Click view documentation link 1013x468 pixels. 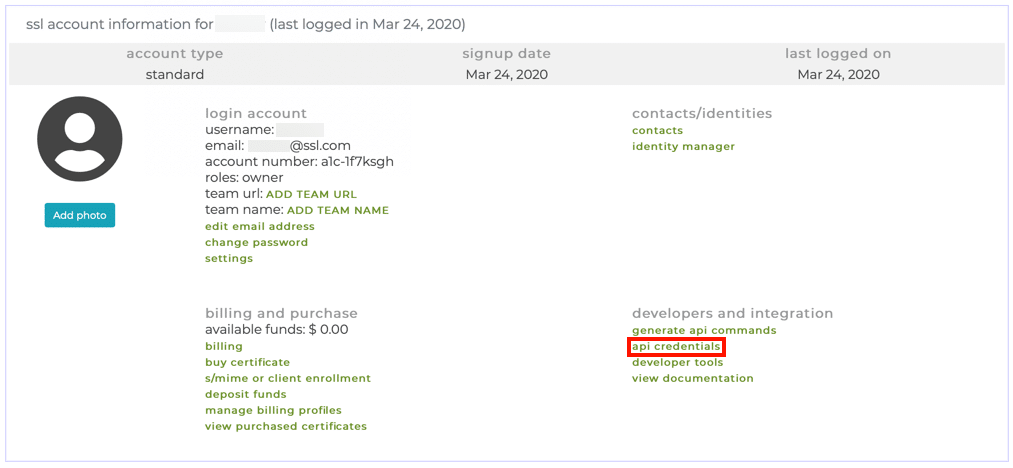pos(692,378)
